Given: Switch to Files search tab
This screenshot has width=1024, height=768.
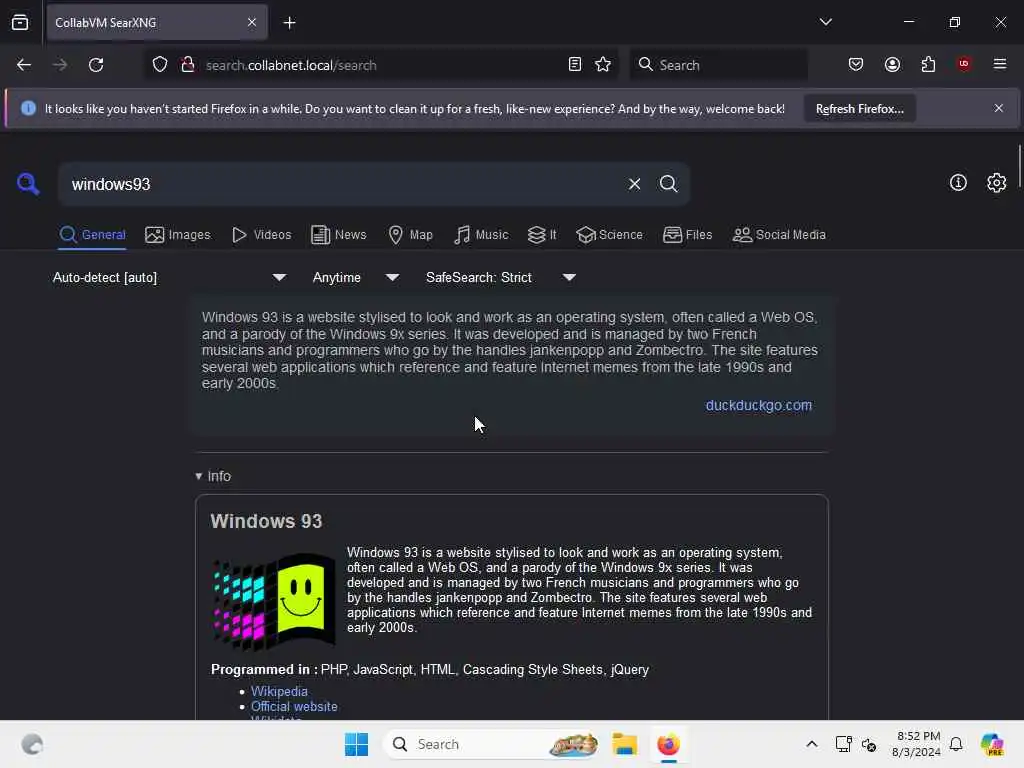Looking at the screenshot, I should 687,235.
